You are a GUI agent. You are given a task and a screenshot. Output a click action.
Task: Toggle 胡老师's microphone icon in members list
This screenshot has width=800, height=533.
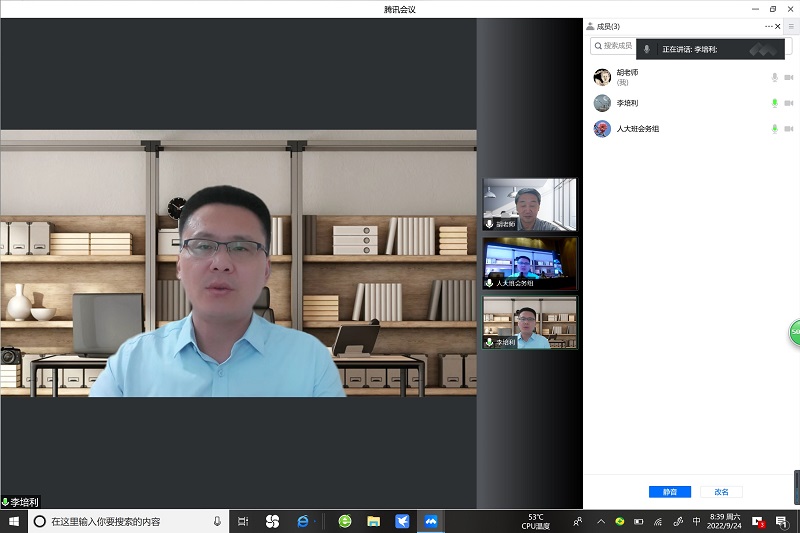pos(774,77)
